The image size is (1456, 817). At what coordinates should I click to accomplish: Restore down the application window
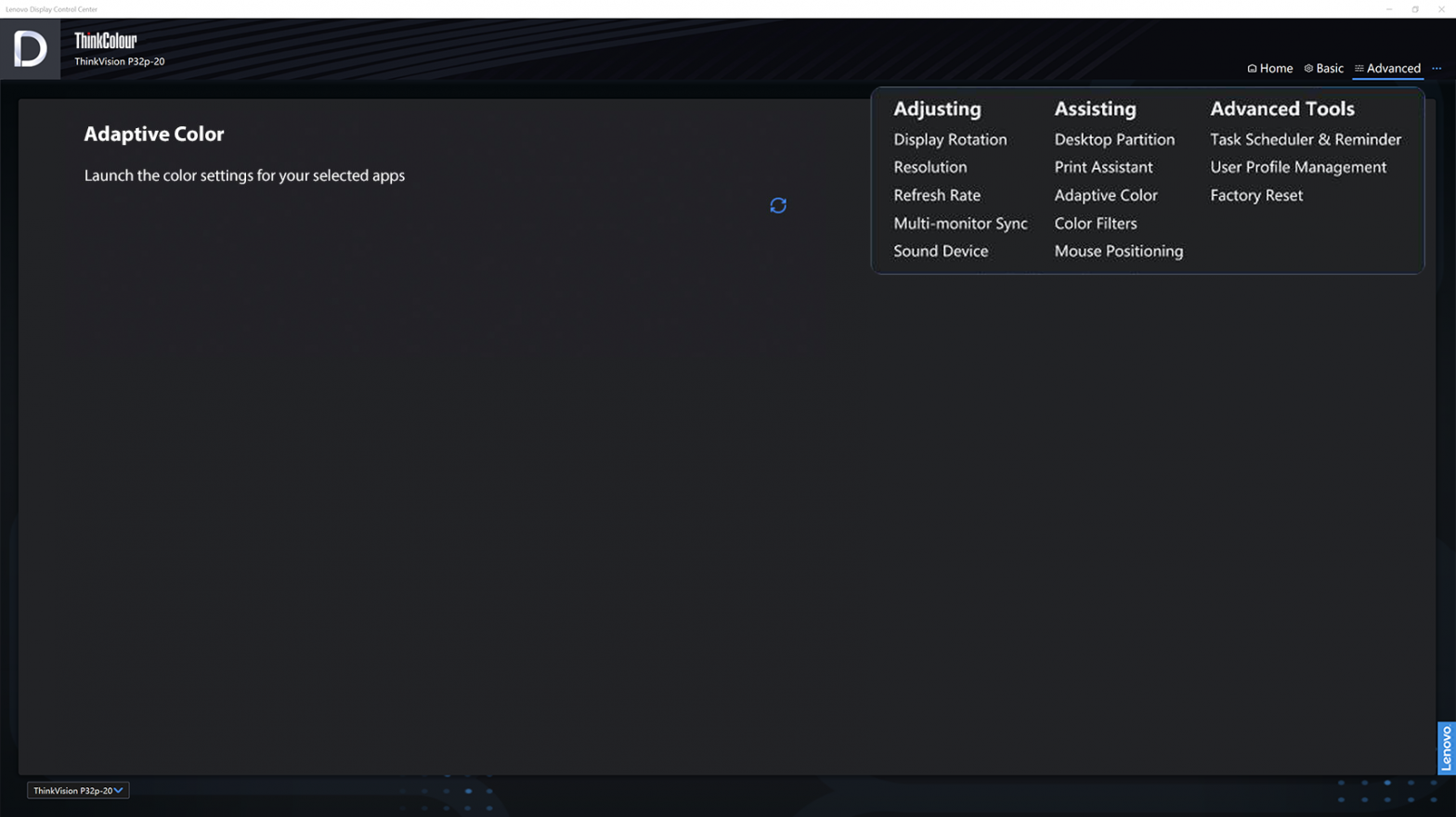(1415, 9)
